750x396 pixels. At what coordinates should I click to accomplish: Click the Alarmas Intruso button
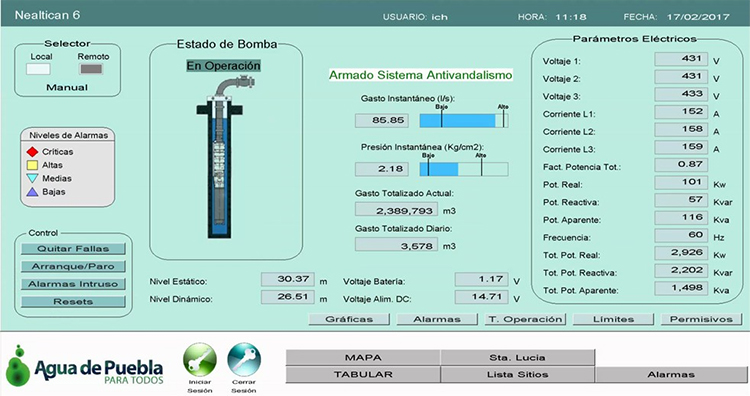pos(73,284)
